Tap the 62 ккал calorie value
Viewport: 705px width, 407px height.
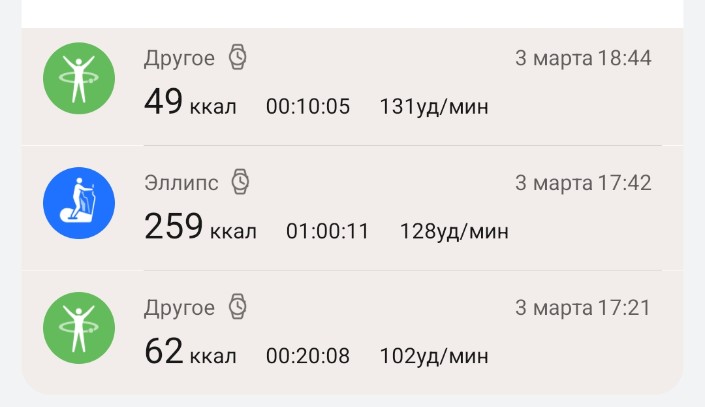pos(190,353)
